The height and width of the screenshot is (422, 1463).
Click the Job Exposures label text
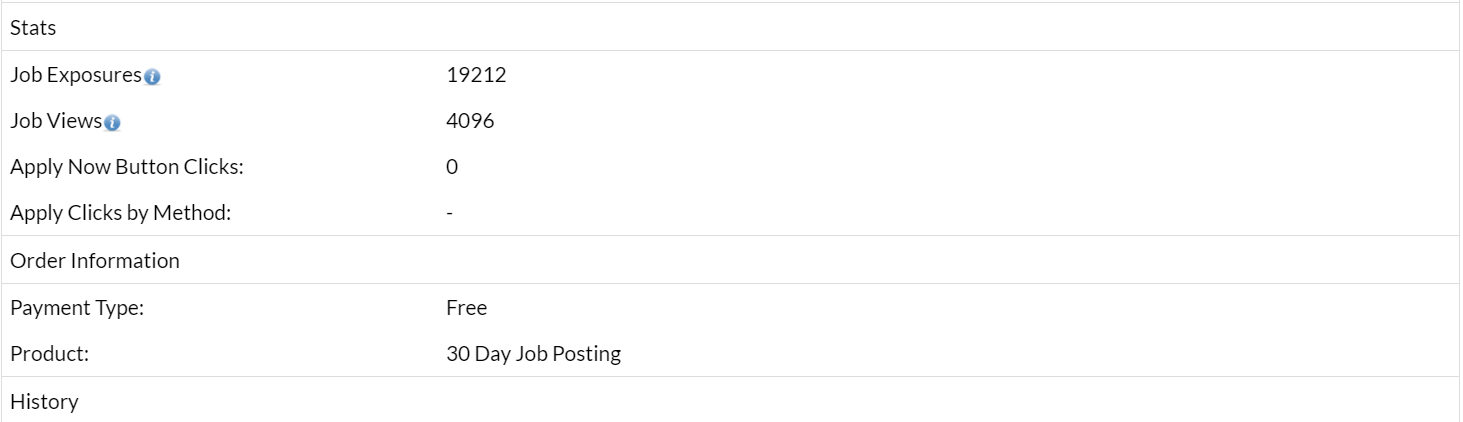pyautogui.click(x=76, y=75)
